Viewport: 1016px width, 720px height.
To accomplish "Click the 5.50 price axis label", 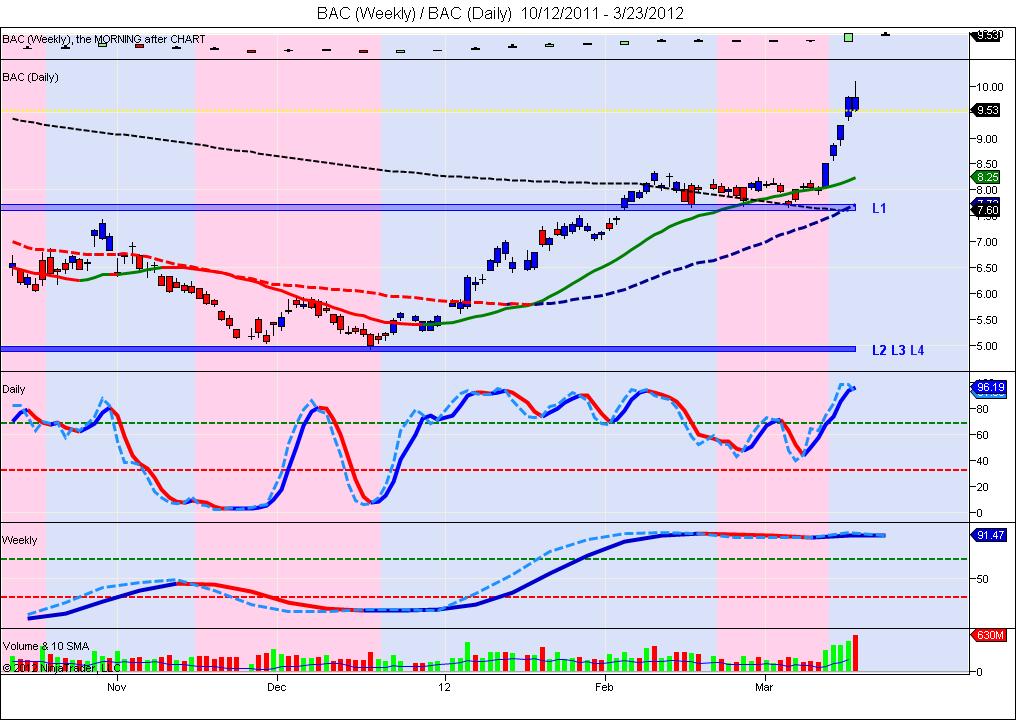I will coord(987,320).
